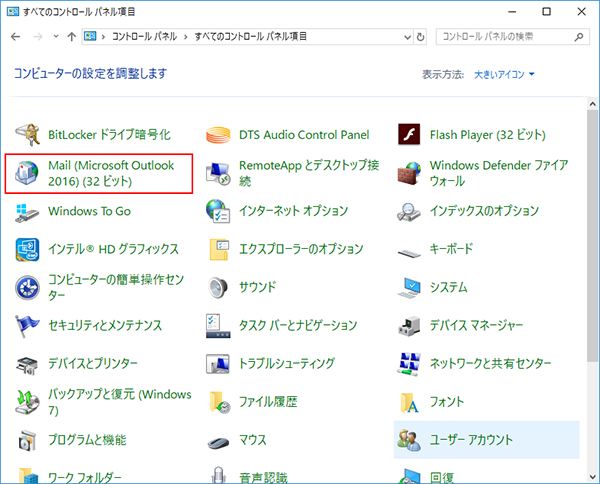This screenshot has width=600, height=484.
Task: Open デバイス マネージャー icon
Action: (x=408, y=325)
